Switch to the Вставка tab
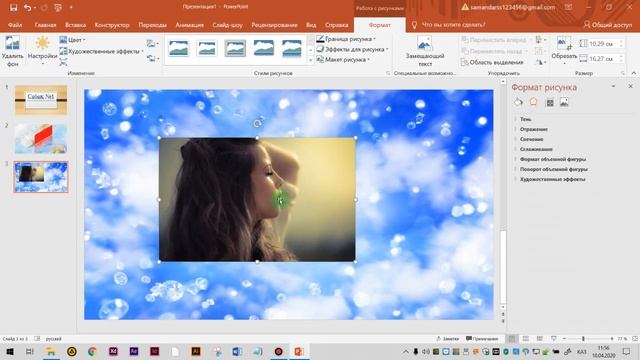 76,25
